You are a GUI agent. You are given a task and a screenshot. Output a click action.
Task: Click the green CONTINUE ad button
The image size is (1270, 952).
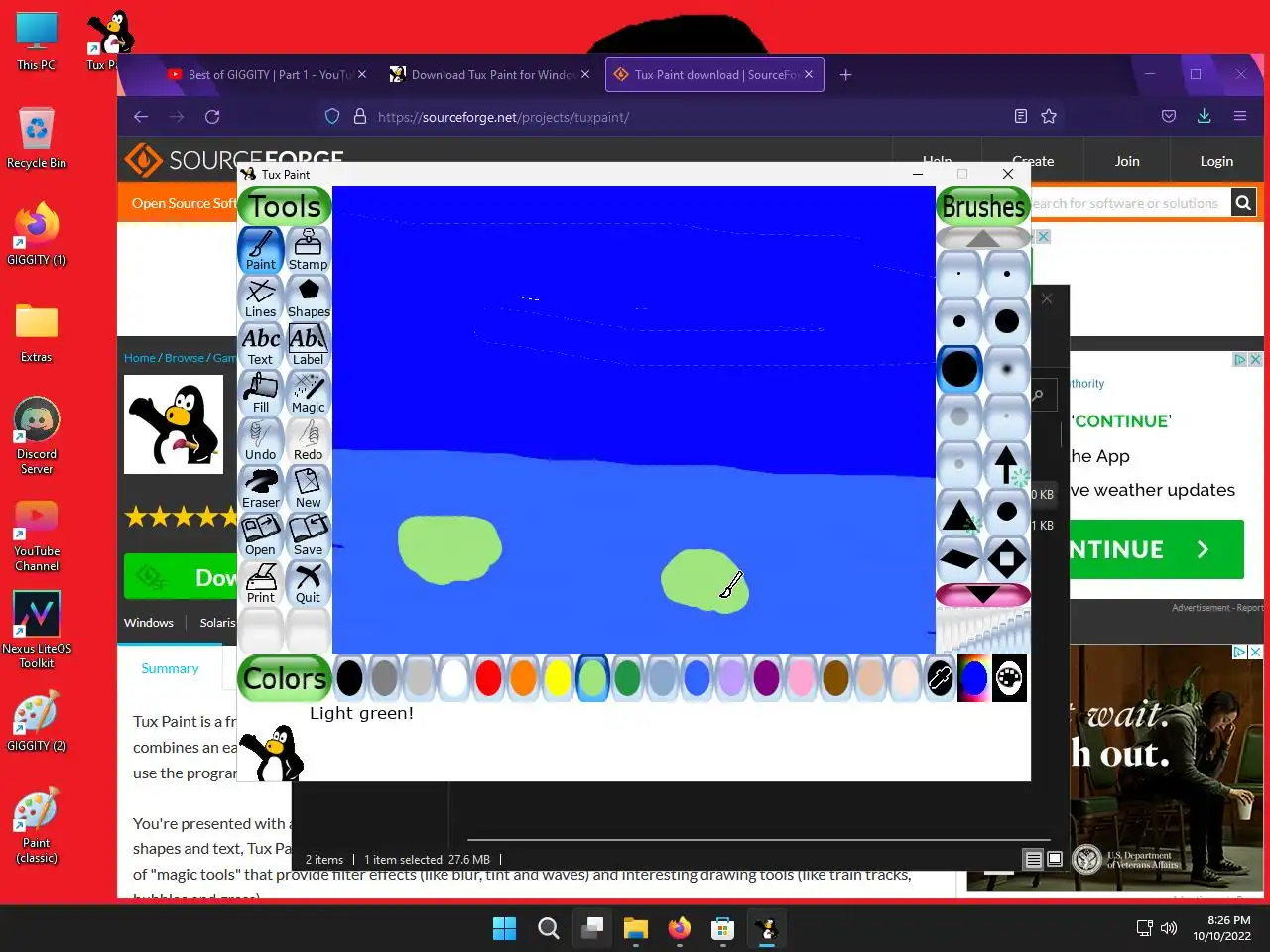[1157, 549]
